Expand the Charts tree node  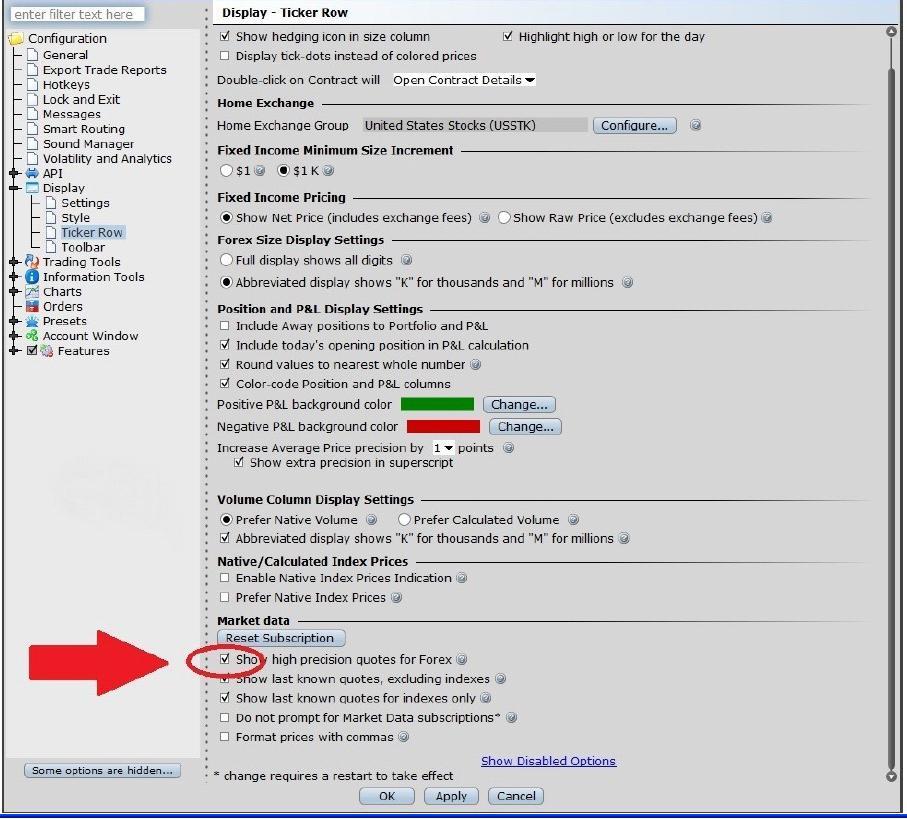tap(14, 292)
